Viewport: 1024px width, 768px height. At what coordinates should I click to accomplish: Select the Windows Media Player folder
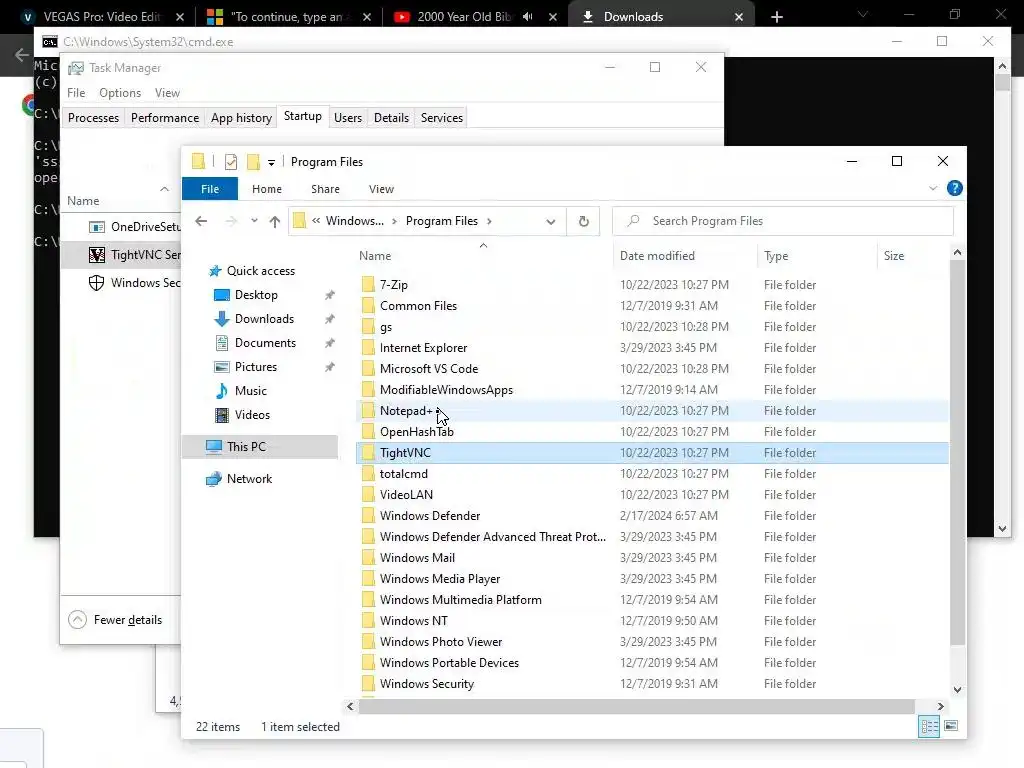click(440, 579)
